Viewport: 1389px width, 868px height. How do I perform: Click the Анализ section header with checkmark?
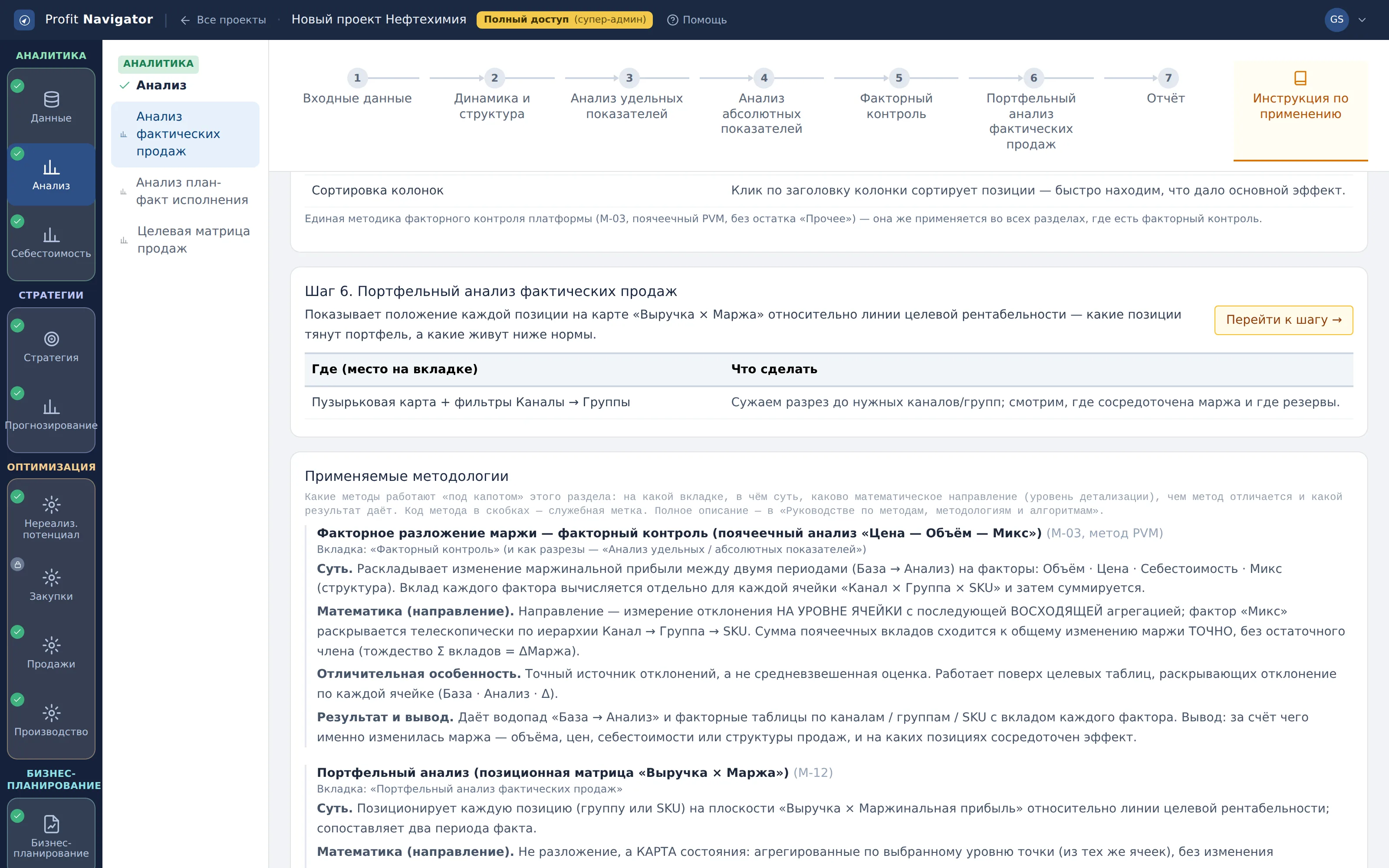point(153,85)
